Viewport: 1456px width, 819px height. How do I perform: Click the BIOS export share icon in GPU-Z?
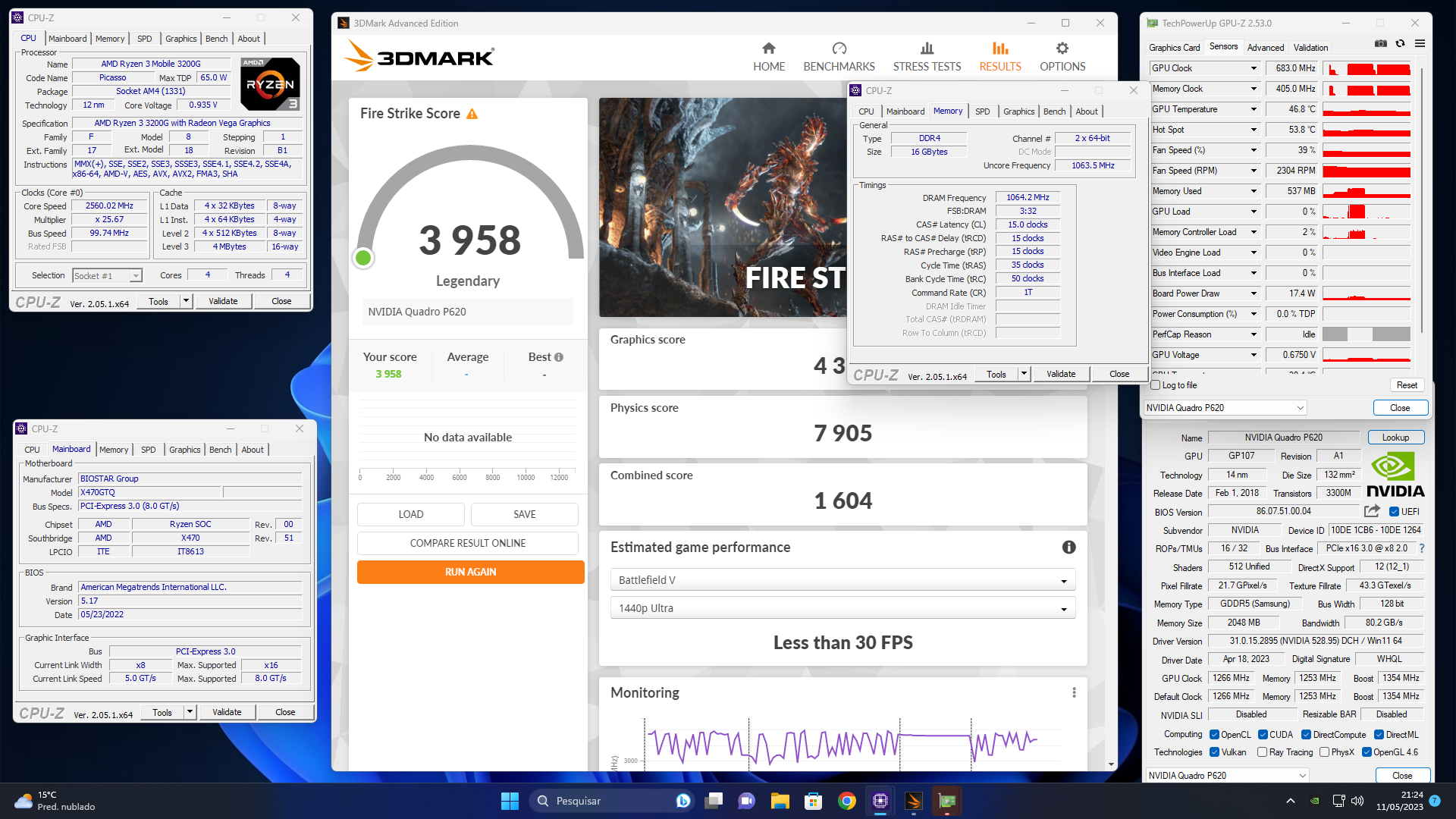[1372, 511]
